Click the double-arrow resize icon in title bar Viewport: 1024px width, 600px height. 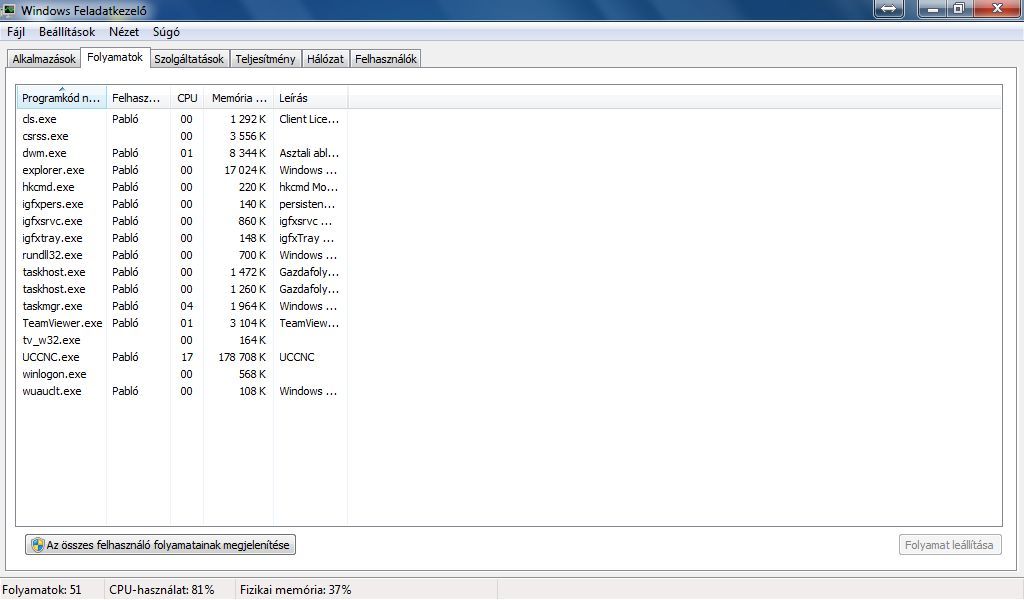[889, 8]
